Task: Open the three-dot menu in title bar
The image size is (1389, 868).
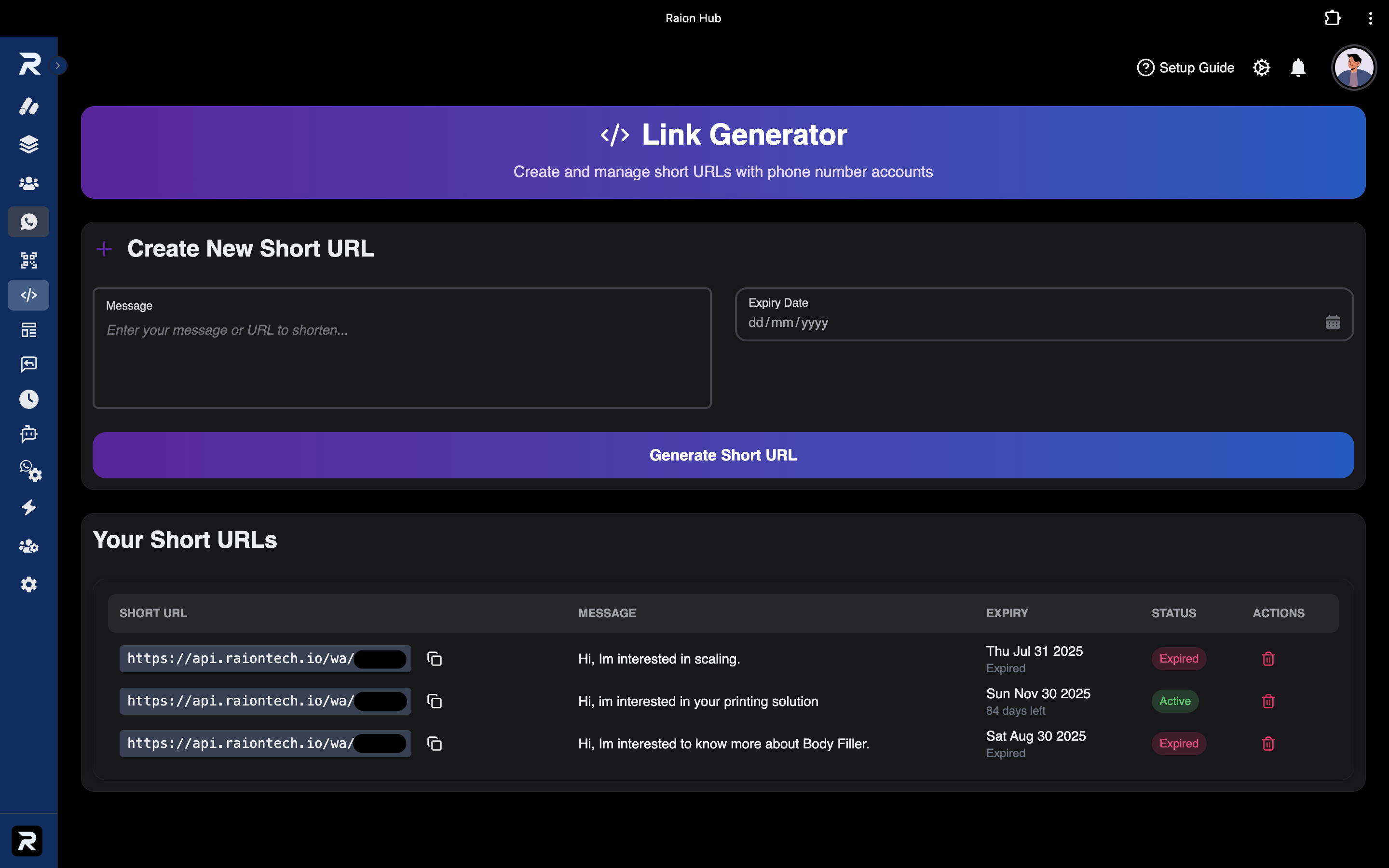Action: [x=1371, y=18]
